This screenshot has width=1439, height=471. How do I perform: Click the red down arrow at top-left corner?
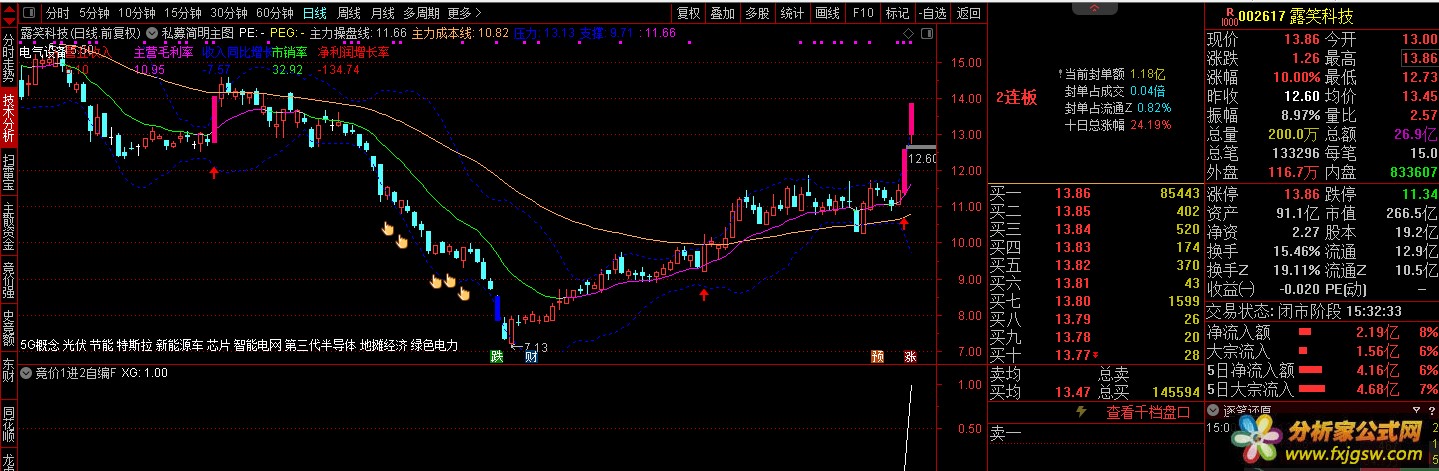9,21
